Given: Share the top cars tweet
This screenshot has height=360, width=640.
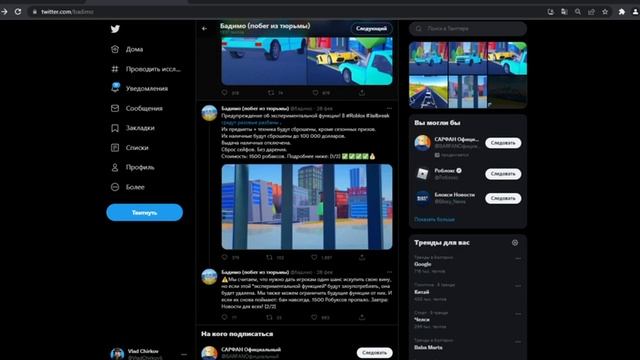Looking at the screenshot, I should pyautogui.click(x=362, y=93).
